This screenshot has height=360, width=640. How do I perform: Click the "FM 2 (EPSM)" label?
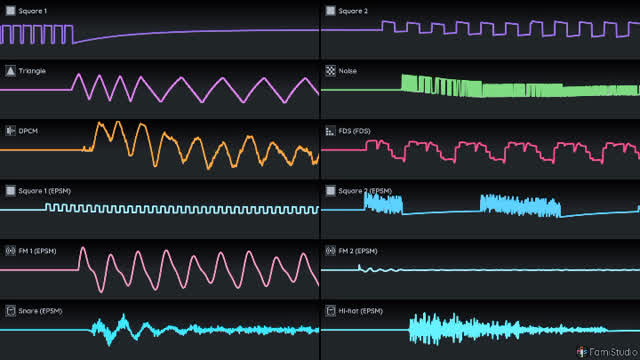(x=358, y=251)
